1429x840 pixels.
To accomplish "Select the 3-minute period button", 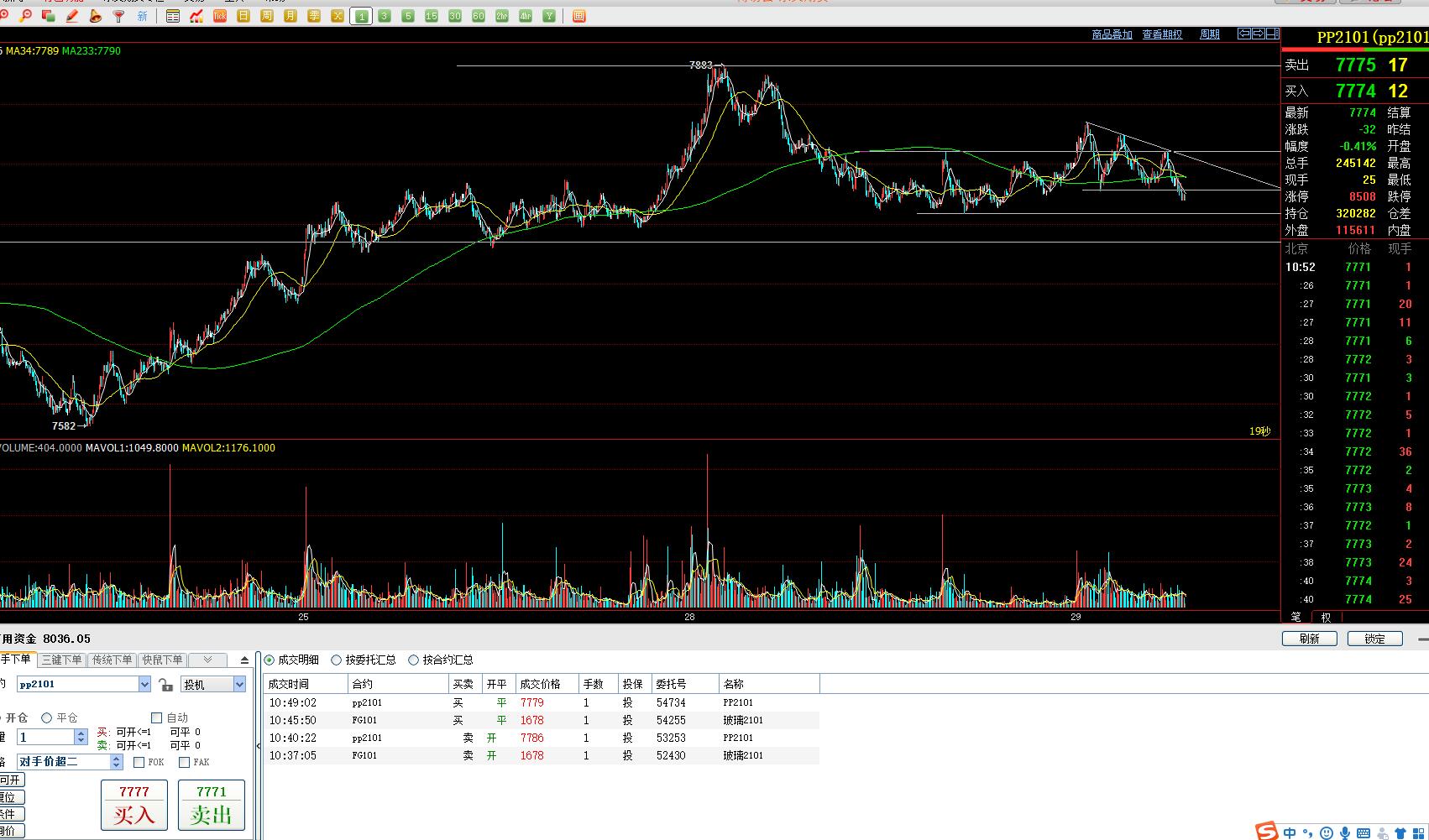I will [385, 16].
